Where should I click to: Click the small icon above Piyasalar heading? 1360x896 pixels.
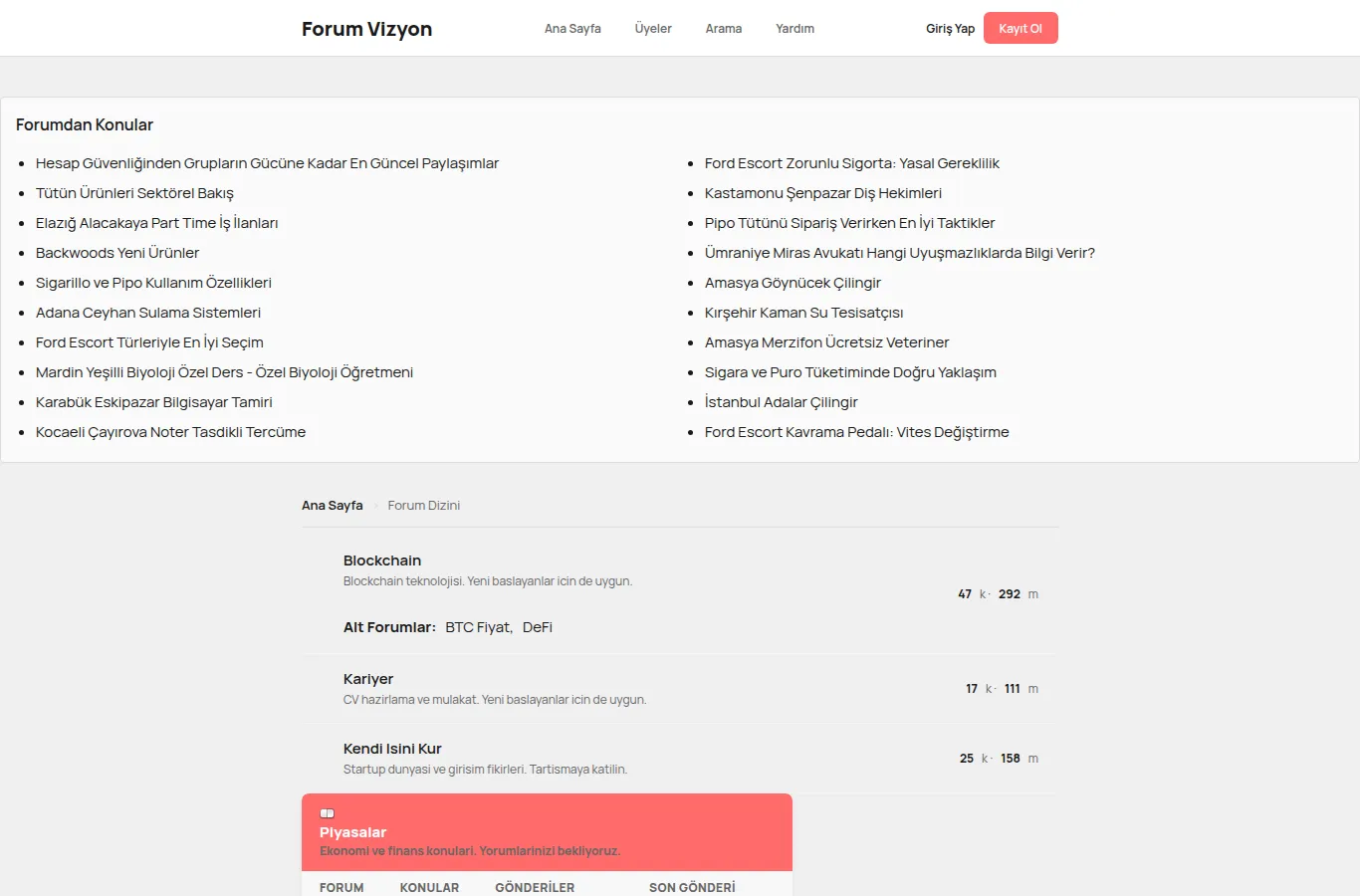327,813
